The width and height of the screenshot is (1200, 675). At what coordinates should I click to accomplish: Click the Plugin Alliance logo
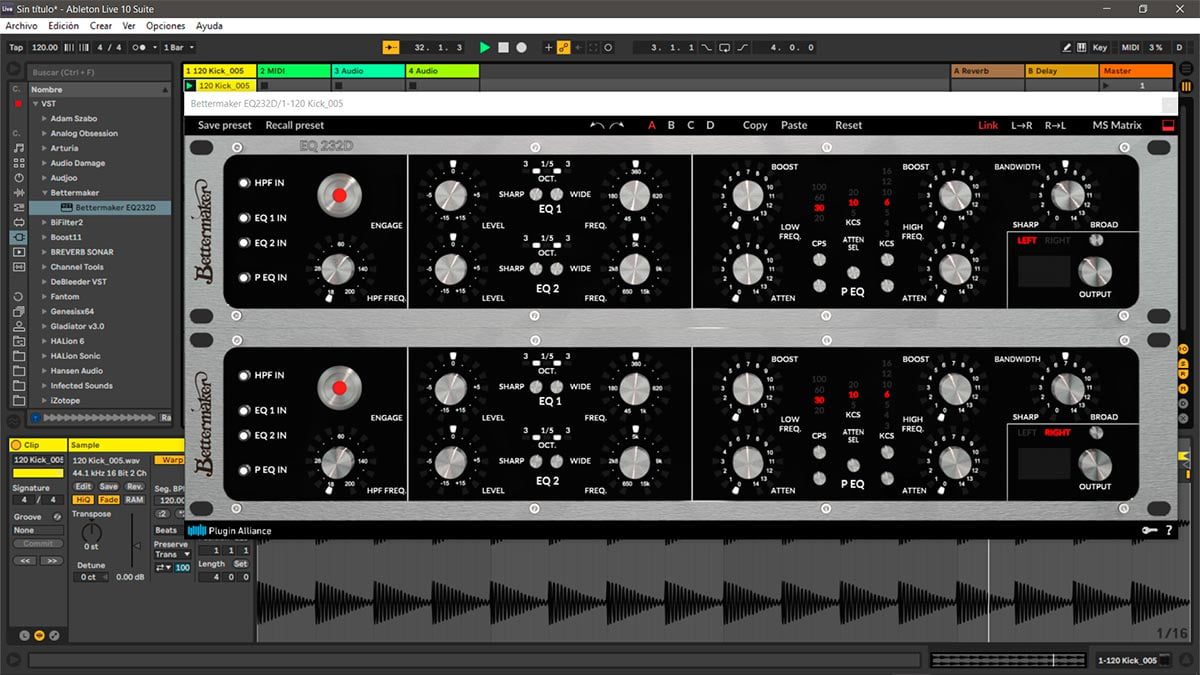click(229, 531)
